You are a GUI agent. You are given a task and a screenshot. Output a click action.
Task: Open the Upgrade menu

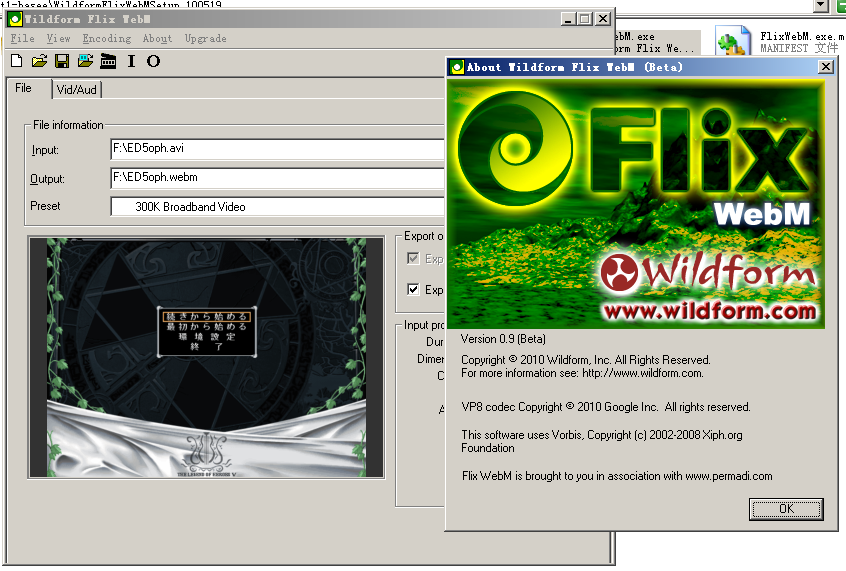tap(205, 39)
